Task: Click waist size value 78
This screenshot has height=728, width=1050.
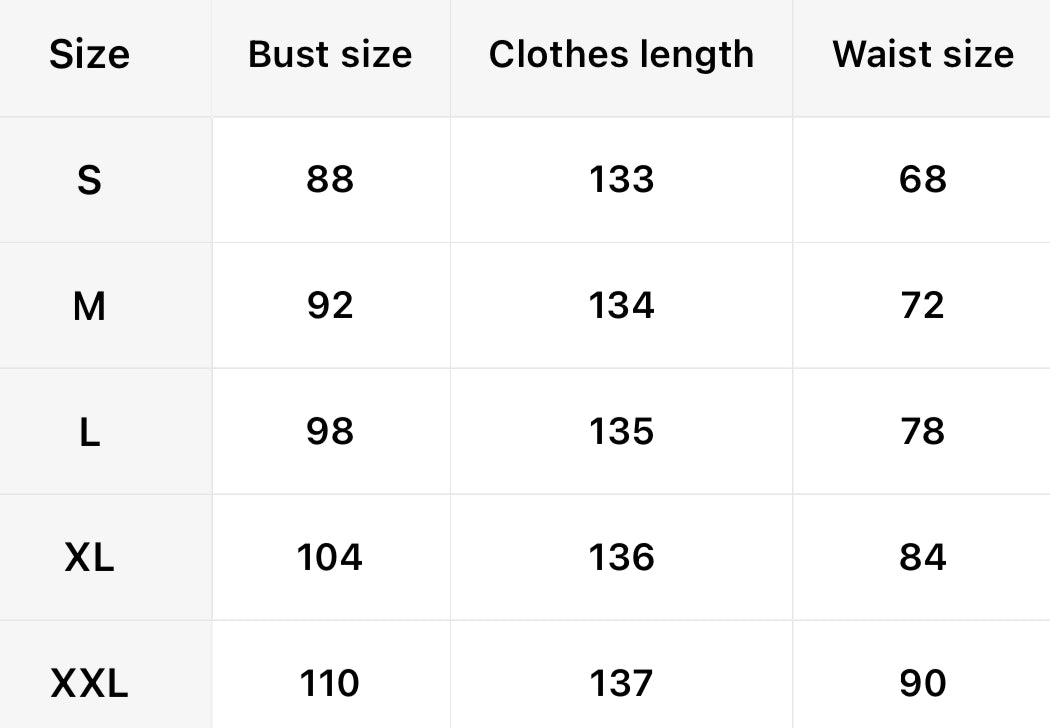Action: pos(922,432)
